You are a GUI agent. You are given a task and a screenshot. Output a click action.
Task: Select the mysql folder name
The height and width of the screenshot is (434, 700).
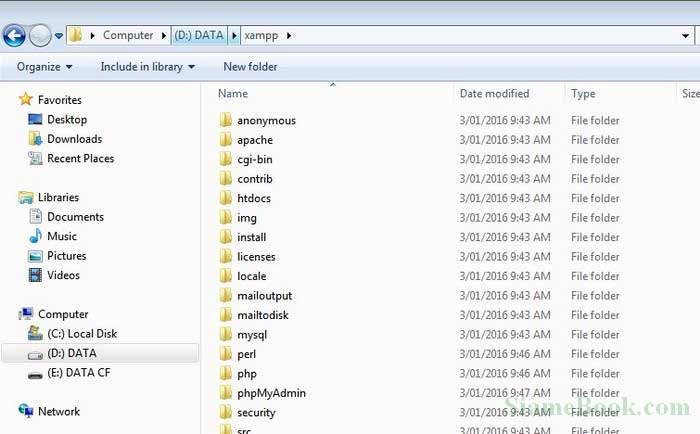pos(252,335)
